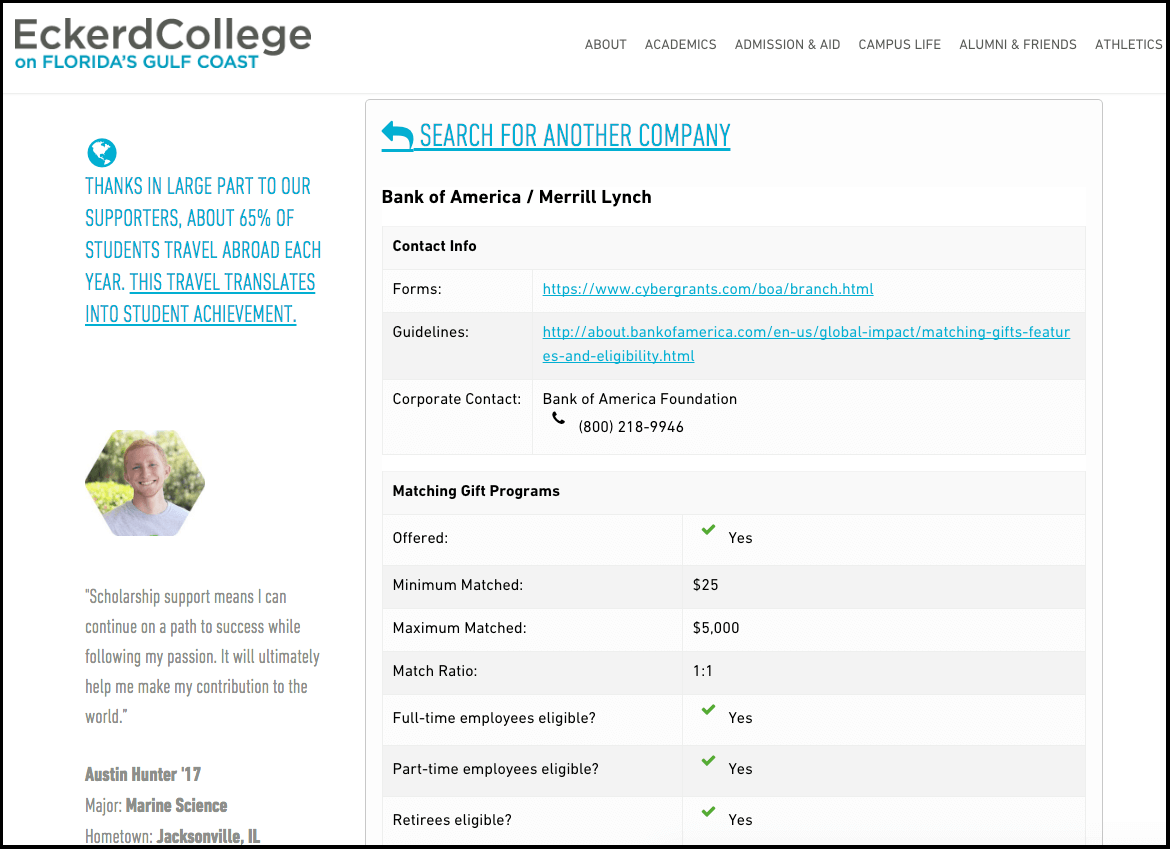Click the 'Maximum Matched:' label
This screenshot has height=849, width=1170.
point(460,628)
